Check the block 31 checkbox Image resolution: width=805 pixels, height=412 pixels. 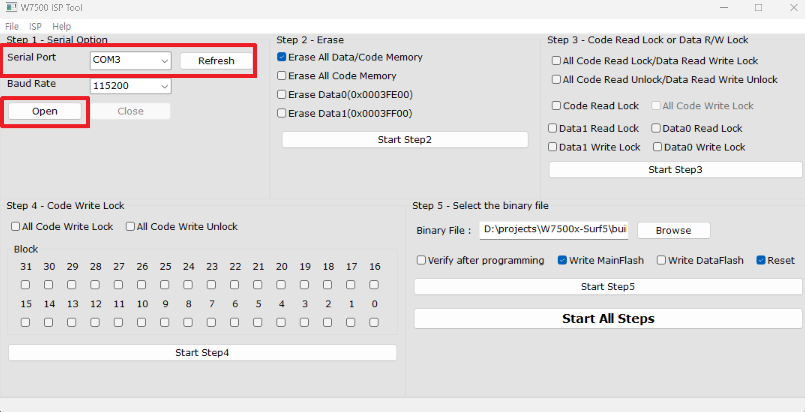(x=25, y=285)
